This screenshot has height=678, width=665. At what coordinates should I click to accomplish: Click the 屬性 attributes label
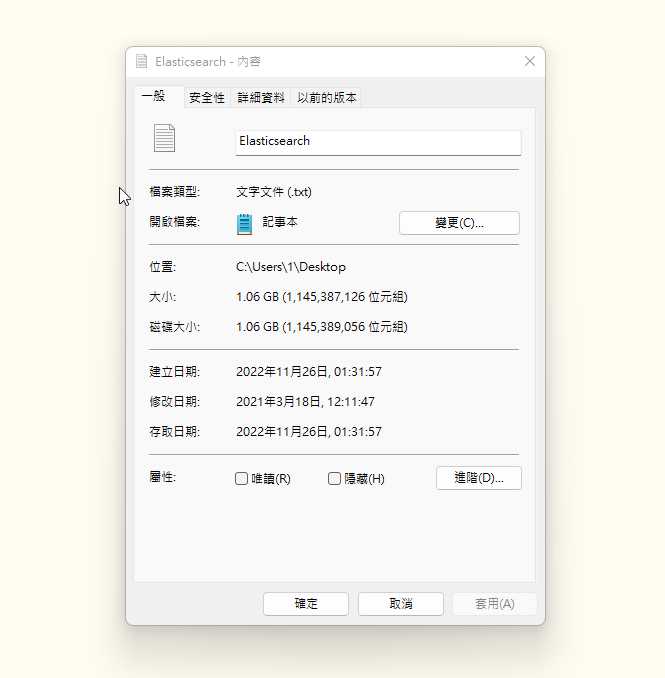coord(163,477)
